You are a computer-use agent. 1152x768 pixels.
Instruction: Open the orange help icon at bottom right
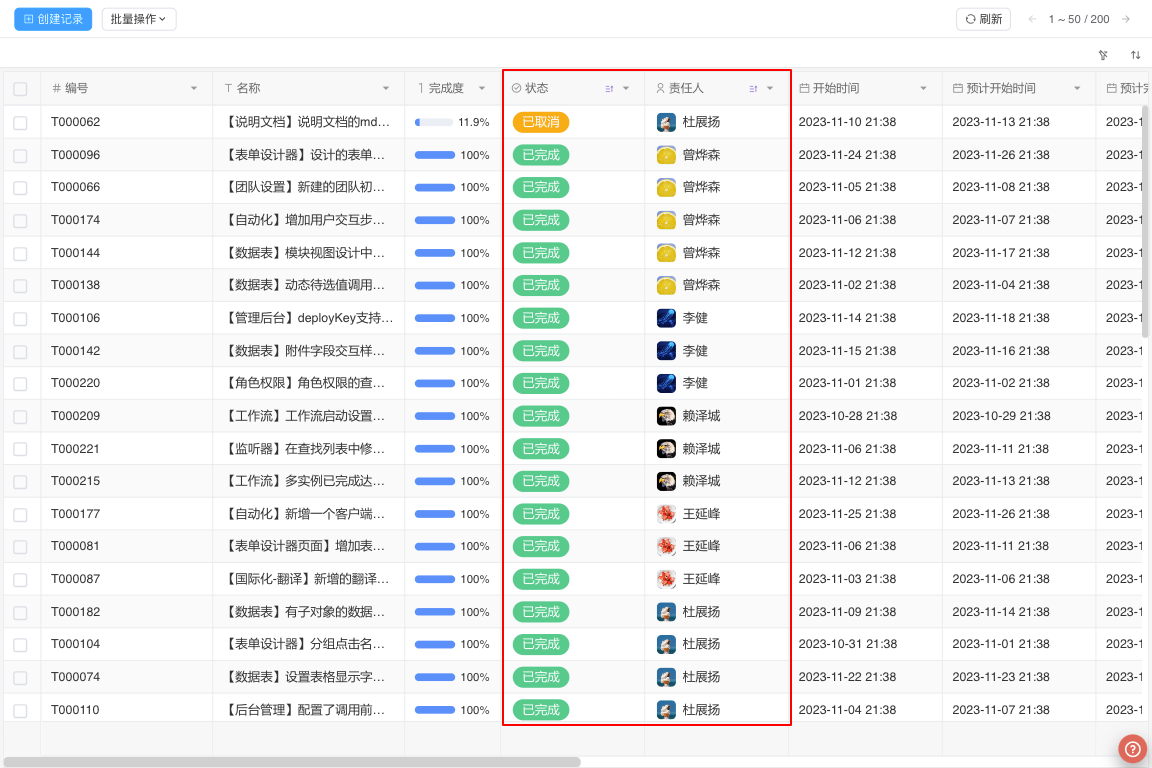click(x=1132, y=748)
